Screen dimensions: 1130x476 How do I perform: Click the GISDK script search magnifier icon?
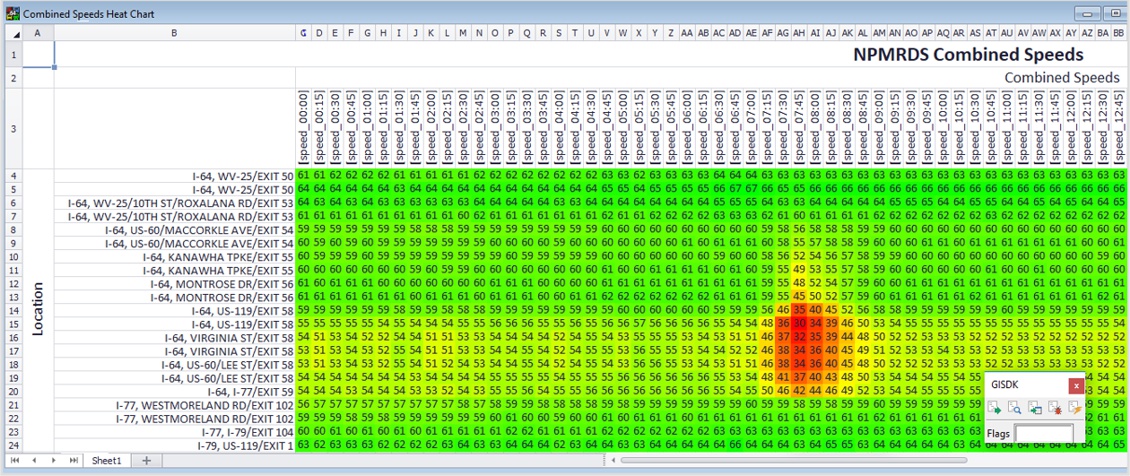1015,410
